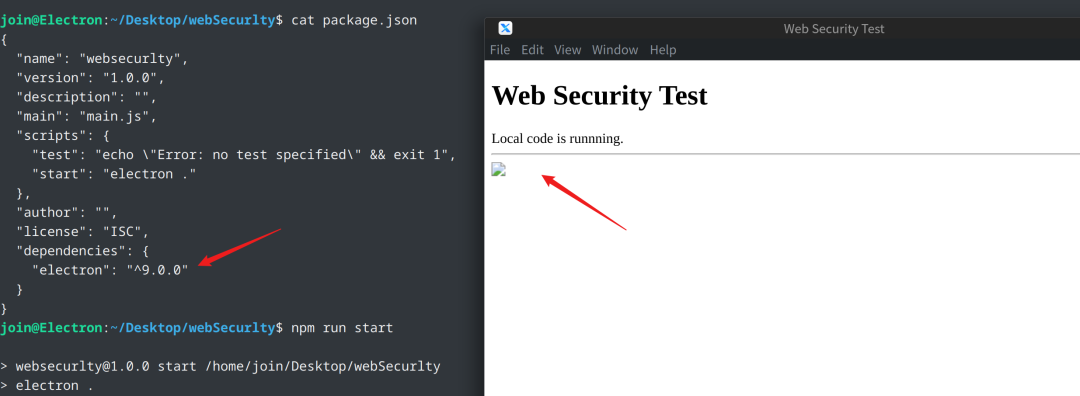Click the "author": "" line
The image size is (1080, 396).
point(67,212)
